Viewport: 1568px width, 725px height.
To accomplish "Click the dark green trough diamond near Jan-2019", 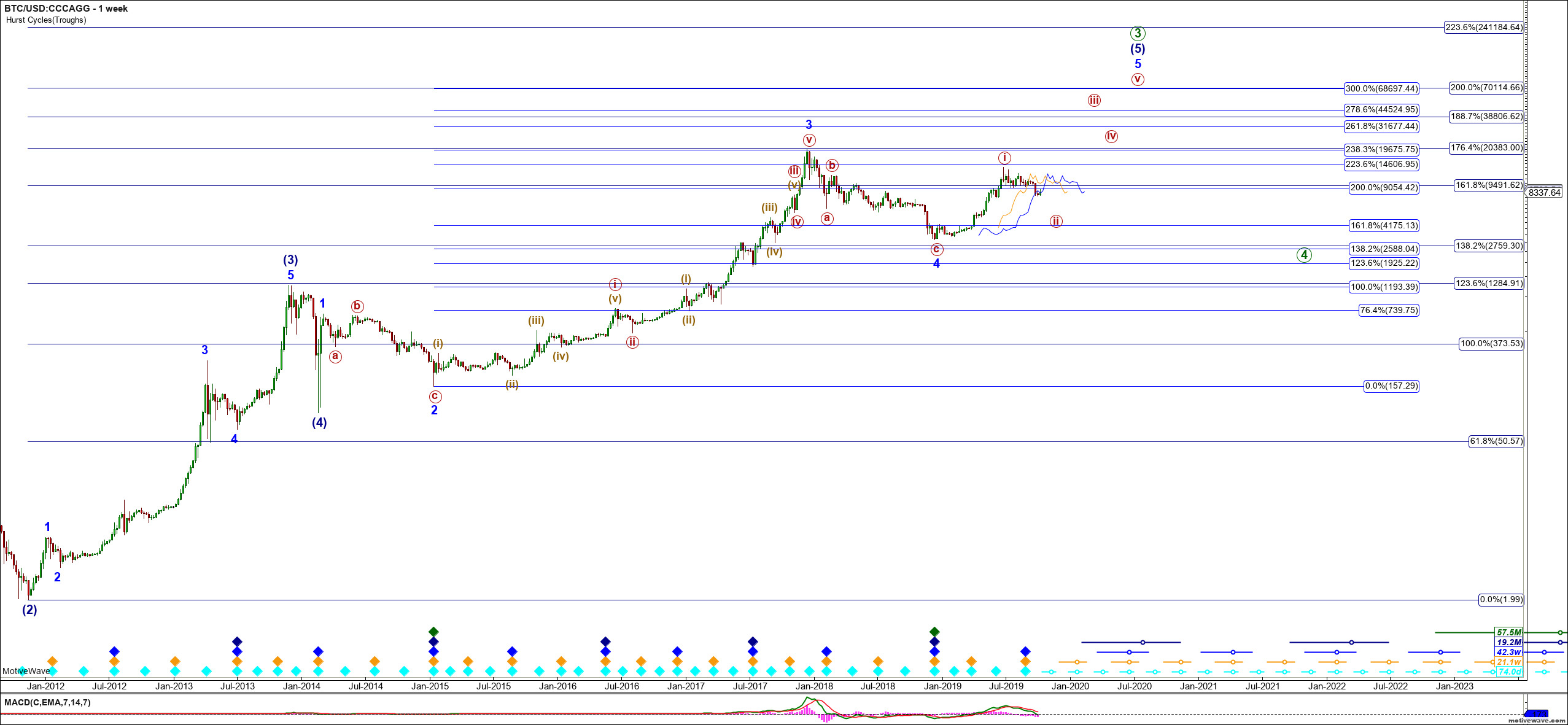I will click(x=934, y=632).
